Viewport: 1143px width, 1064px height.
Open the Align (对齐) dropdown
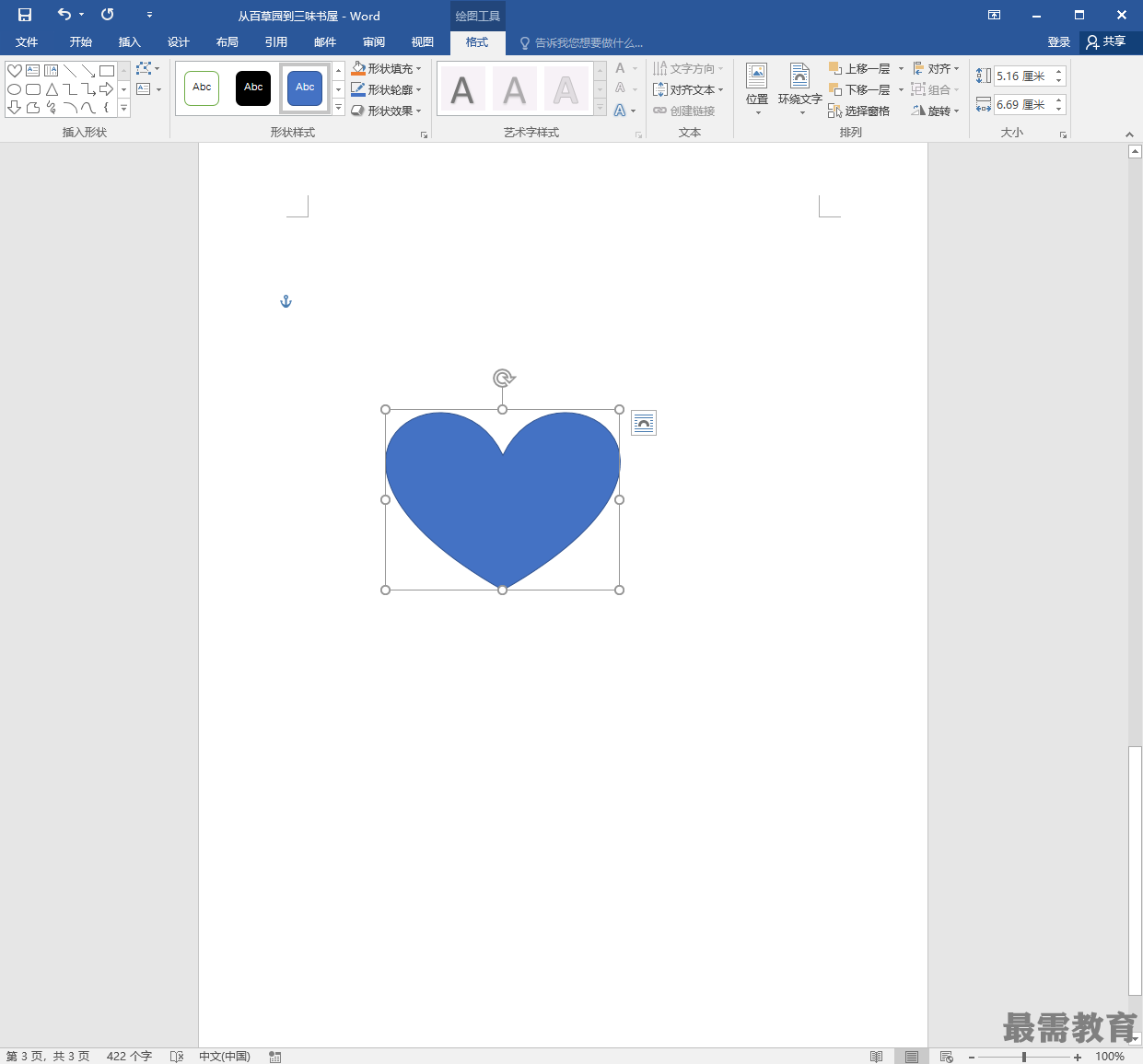pyautogui.click(x=936, y=68)
